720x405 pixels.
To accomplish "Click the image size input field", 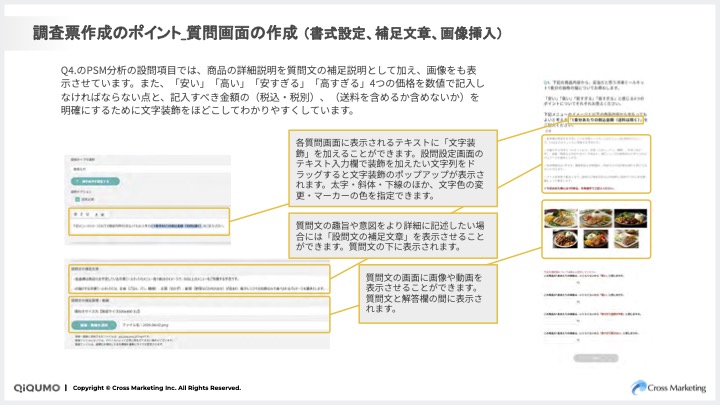I will tap(199, 311).
